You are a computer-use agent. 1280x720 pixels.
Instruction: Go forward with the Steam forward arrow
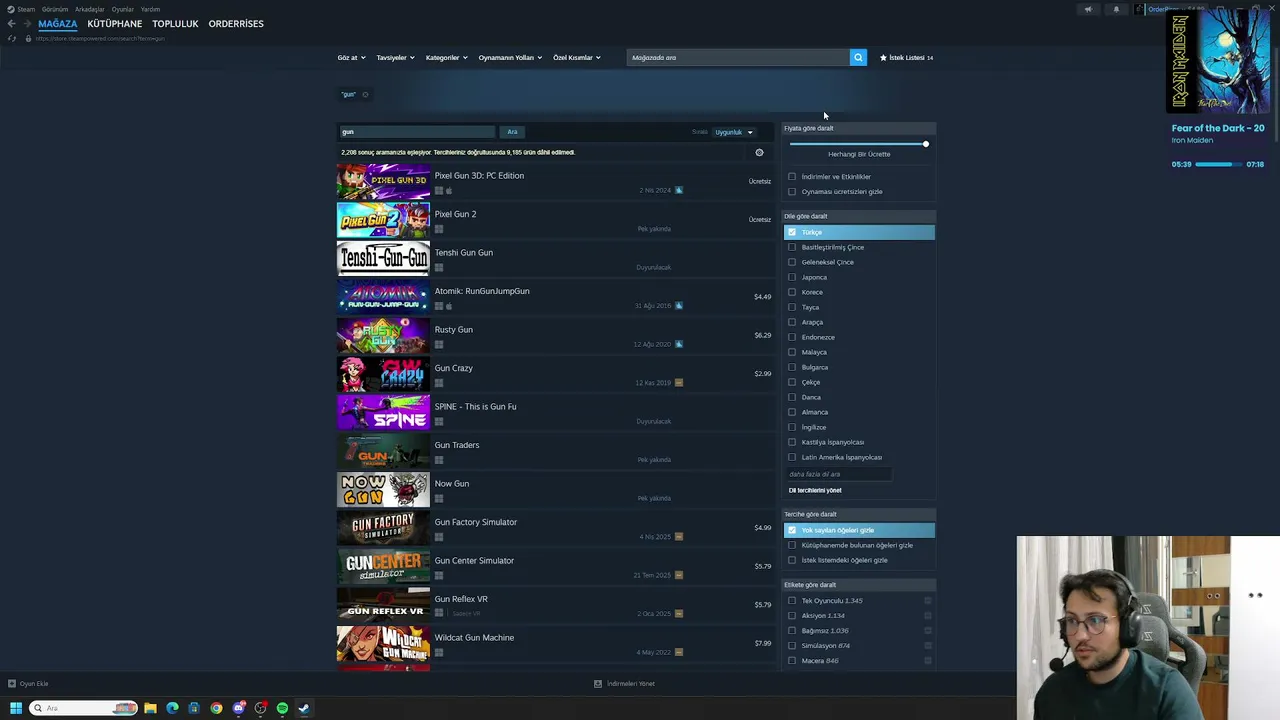pyautogui.click(x=26, y=24)
